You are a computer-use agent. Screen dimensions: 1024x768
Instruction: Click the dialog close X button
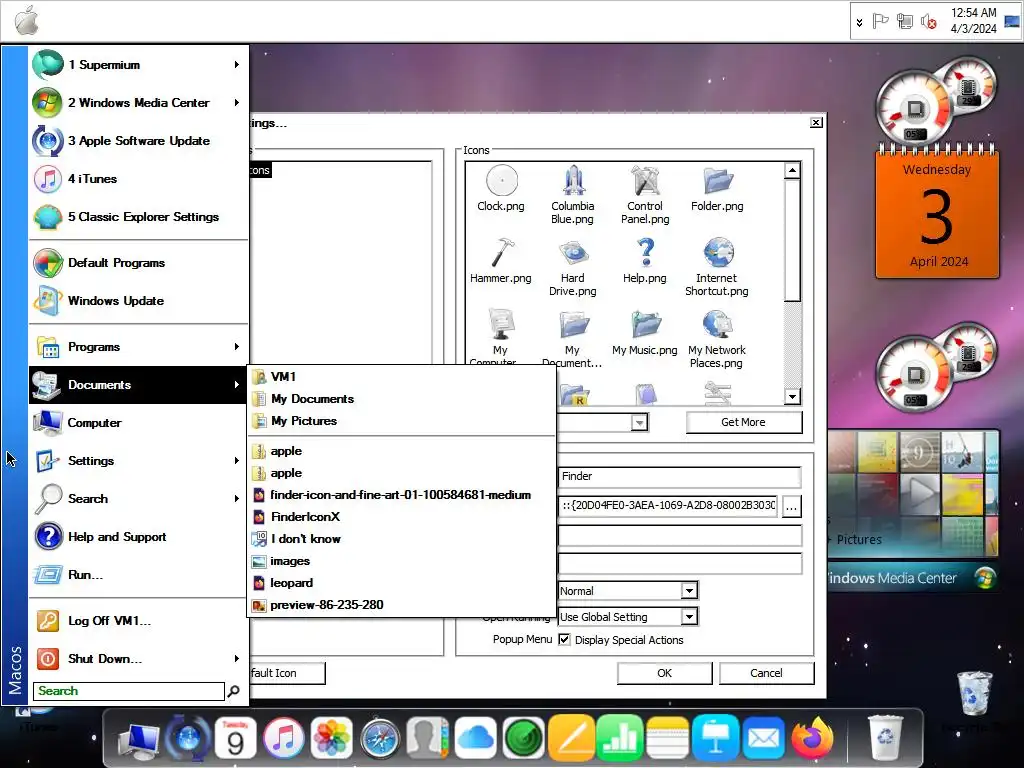click(816, 123)
